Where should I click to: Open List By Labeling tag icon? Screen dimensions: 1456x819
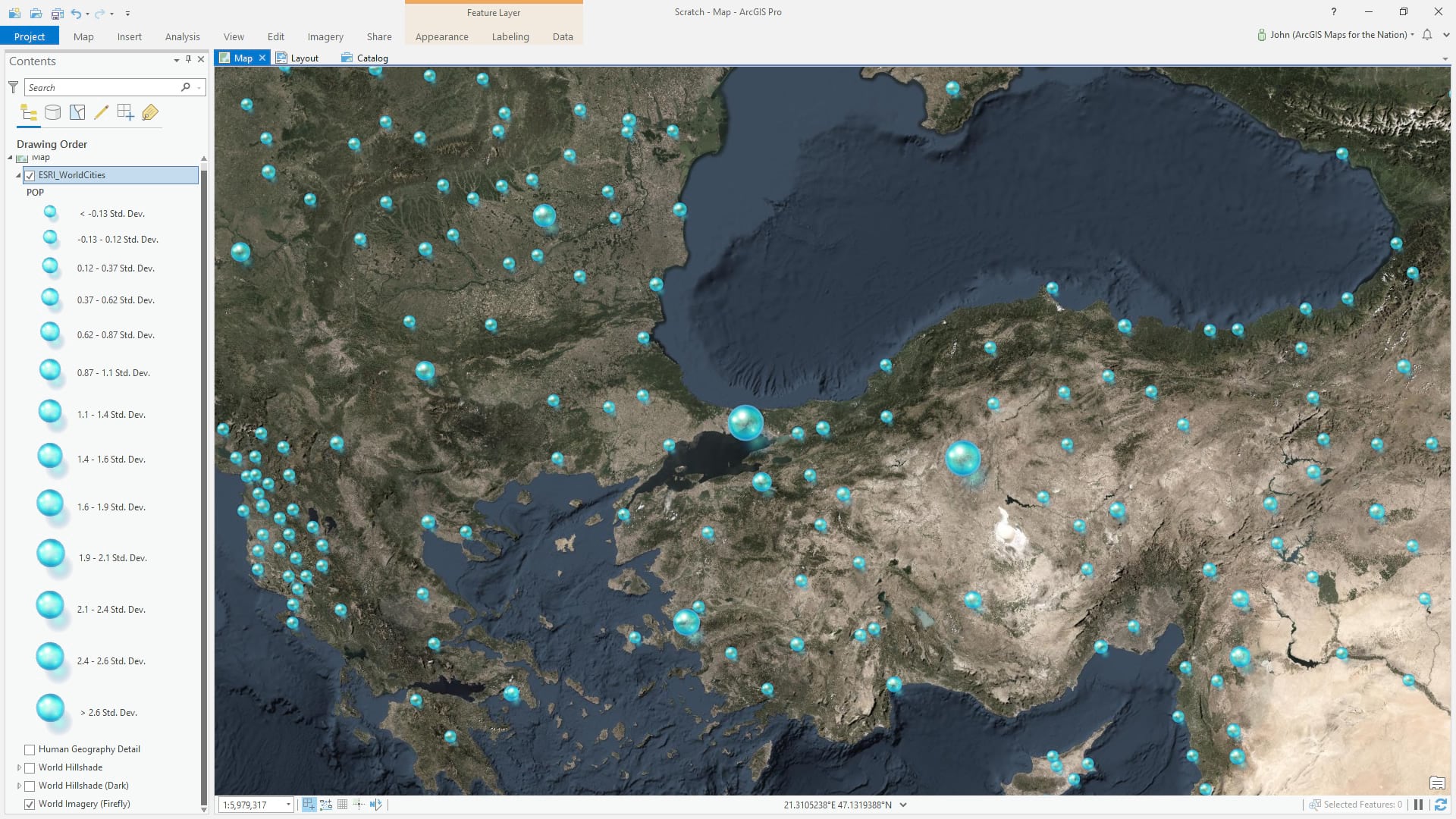click(150, 113)
